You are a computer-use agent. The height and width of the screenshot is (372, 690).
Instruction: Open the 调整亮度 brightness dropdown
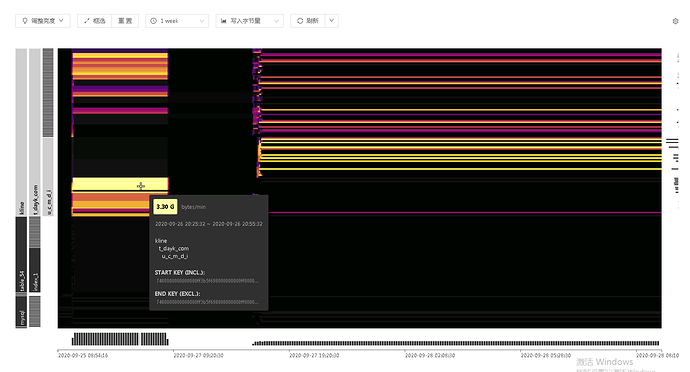(43, 21)
